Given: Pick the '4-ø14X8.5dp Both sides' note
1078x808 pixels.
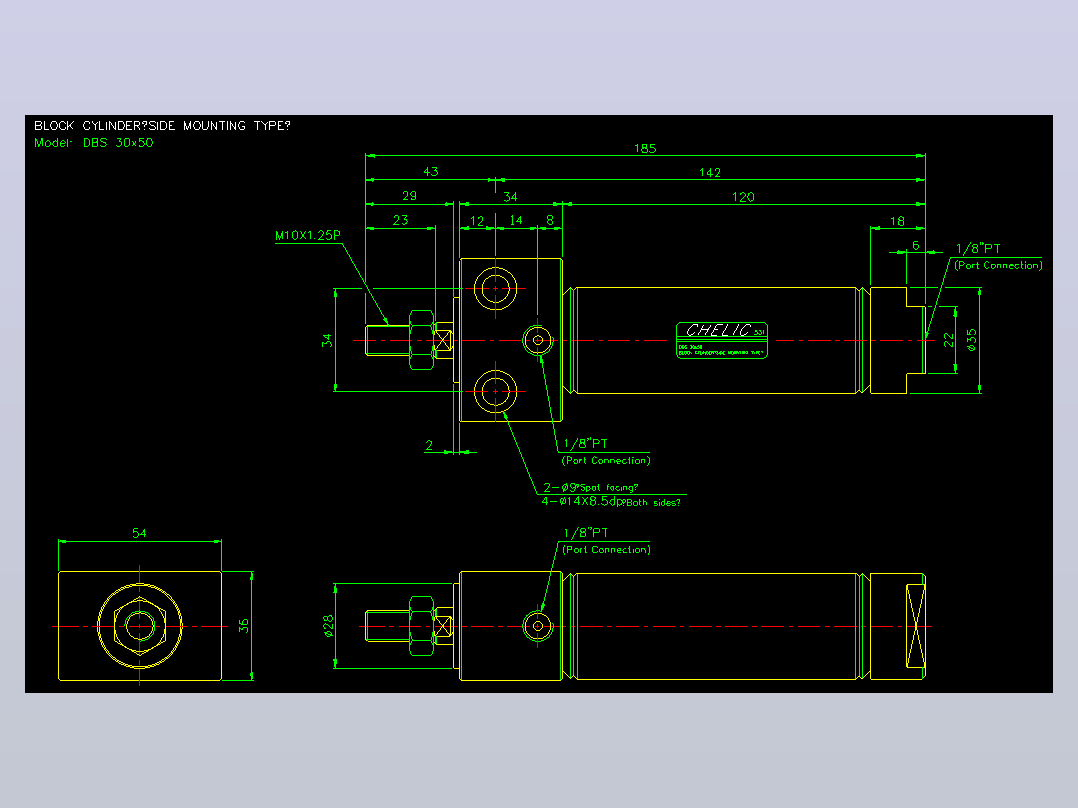Looking at the screenshot, I should 610,502.
